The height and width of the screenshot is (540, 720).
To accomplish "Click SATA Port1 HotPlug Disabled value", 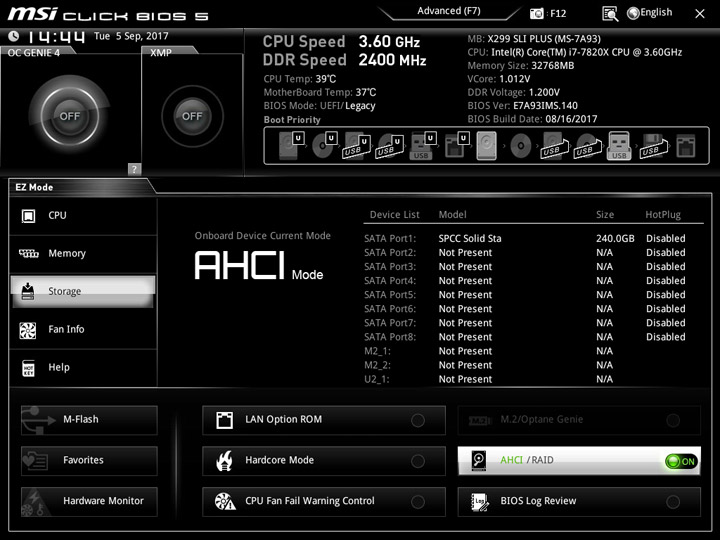I will 665,238.
